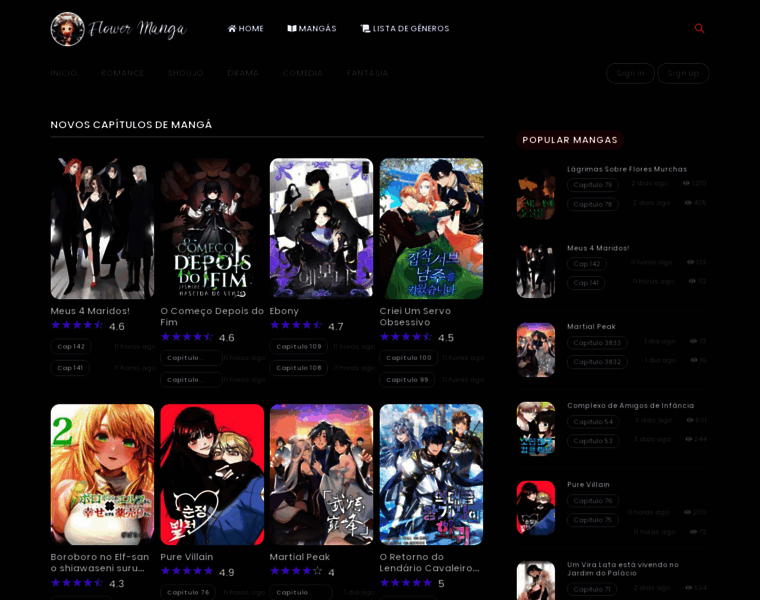Image resolution: width=760 pixels, height=600 pixels.
Task: Open Capítulo 100 of Criei Um Servo Obsessivo
Action: coord(409,357)
